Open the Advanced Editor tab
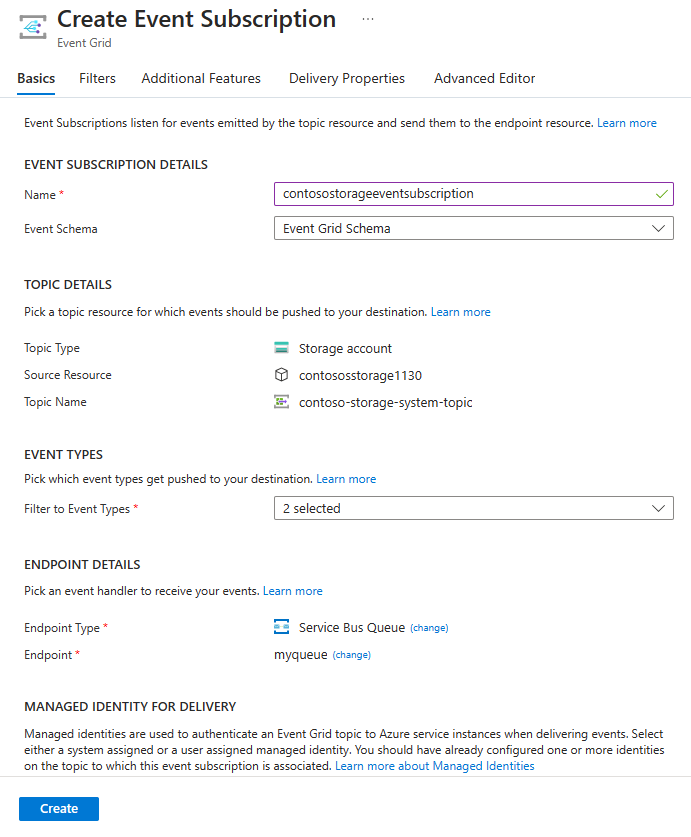 484,78
